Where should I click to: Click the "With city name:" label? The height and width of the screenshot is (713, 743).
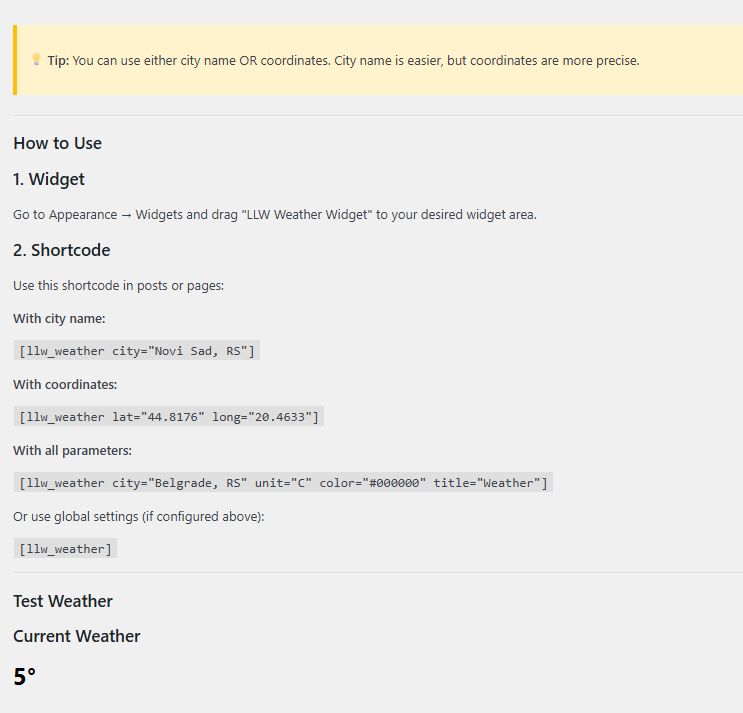[59, 319]
